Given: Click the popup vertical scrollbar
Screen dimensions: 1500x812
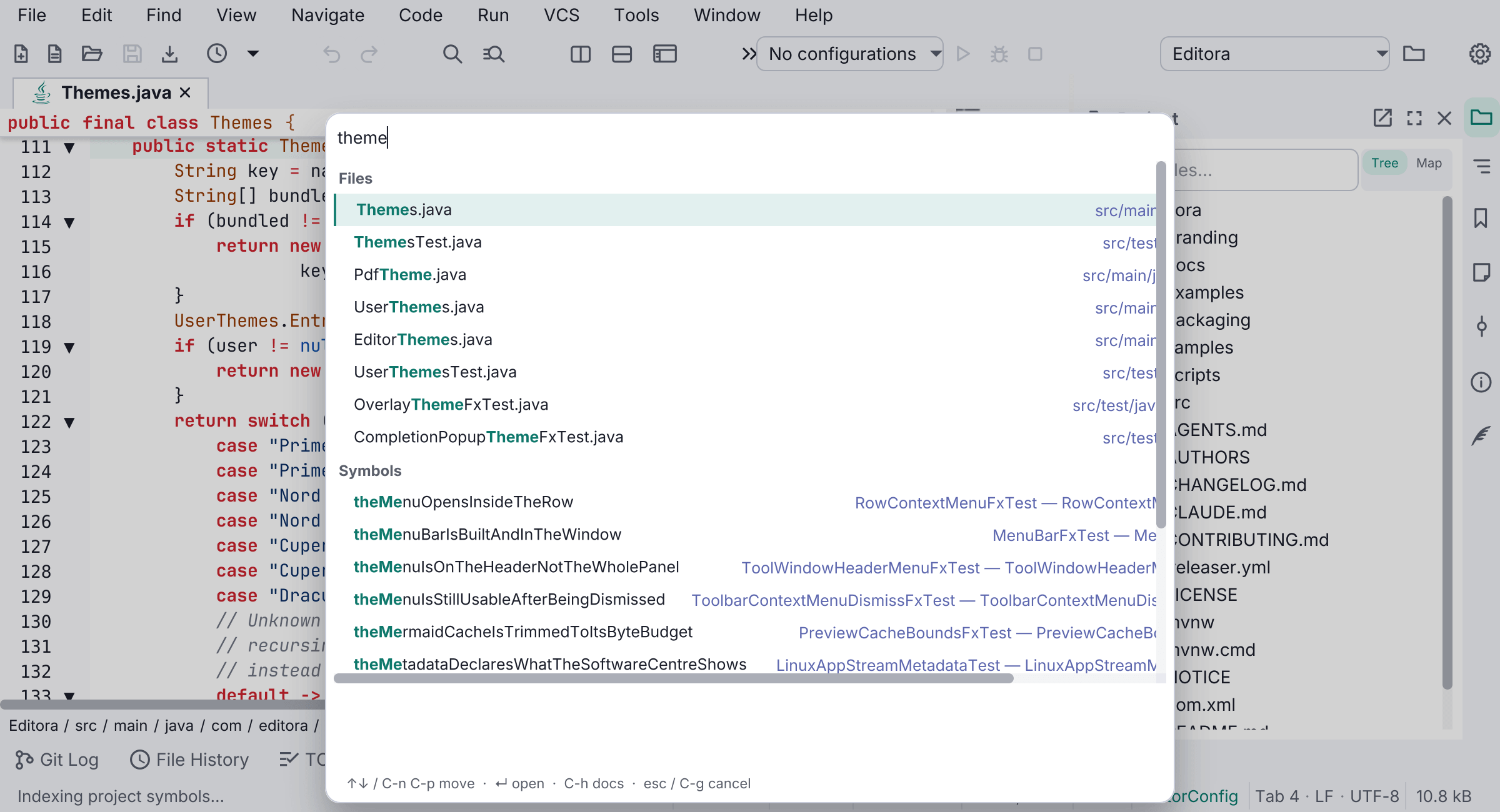Looking at the screenshot, I should pyautogui.click(x=1161, y=345).
